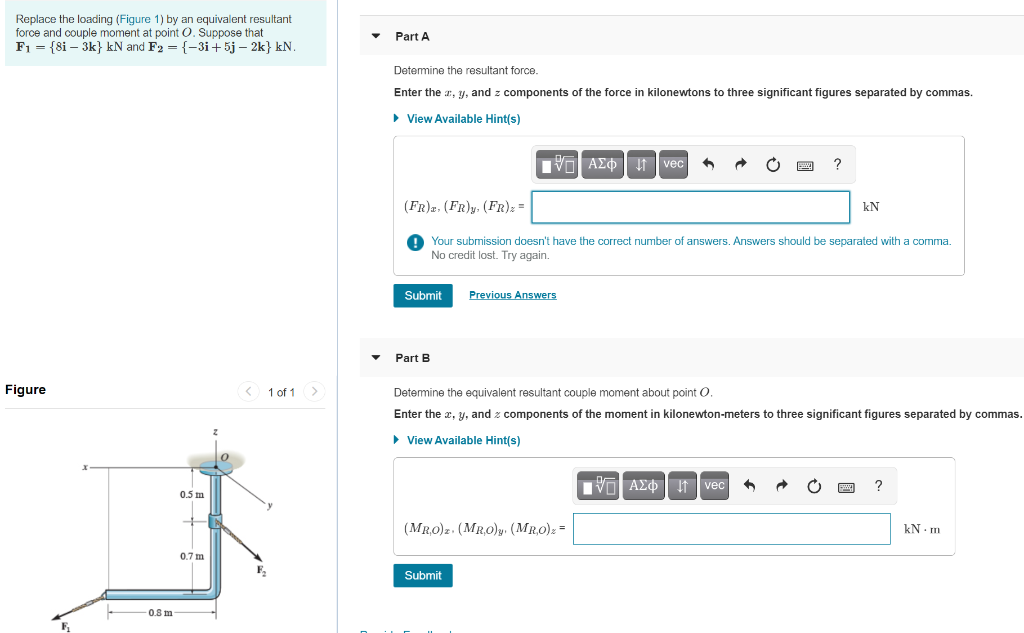Submit the Part B answer
This screenshot has width=1024, height=633.
pyautogui.click(x=422, y=575)
